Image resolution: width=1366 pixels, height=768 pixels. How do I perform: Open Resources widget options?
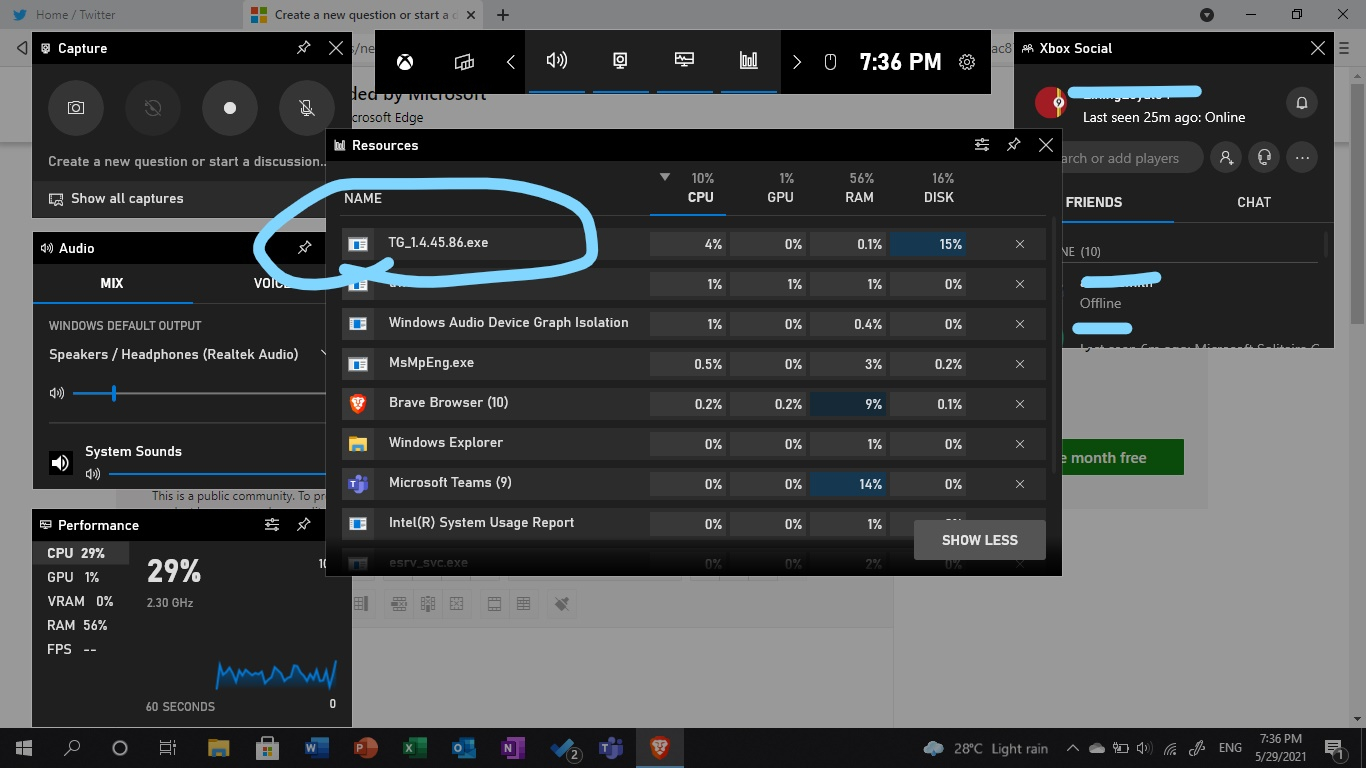click(x=982, y=145)
